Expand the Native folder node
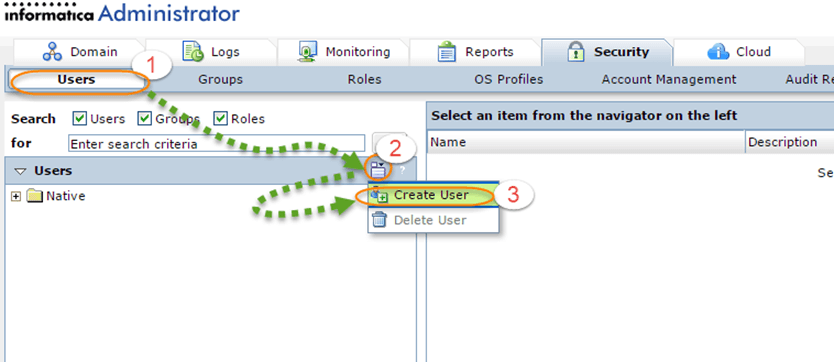Viewport: 834px width, 362px height. [16, 196]
